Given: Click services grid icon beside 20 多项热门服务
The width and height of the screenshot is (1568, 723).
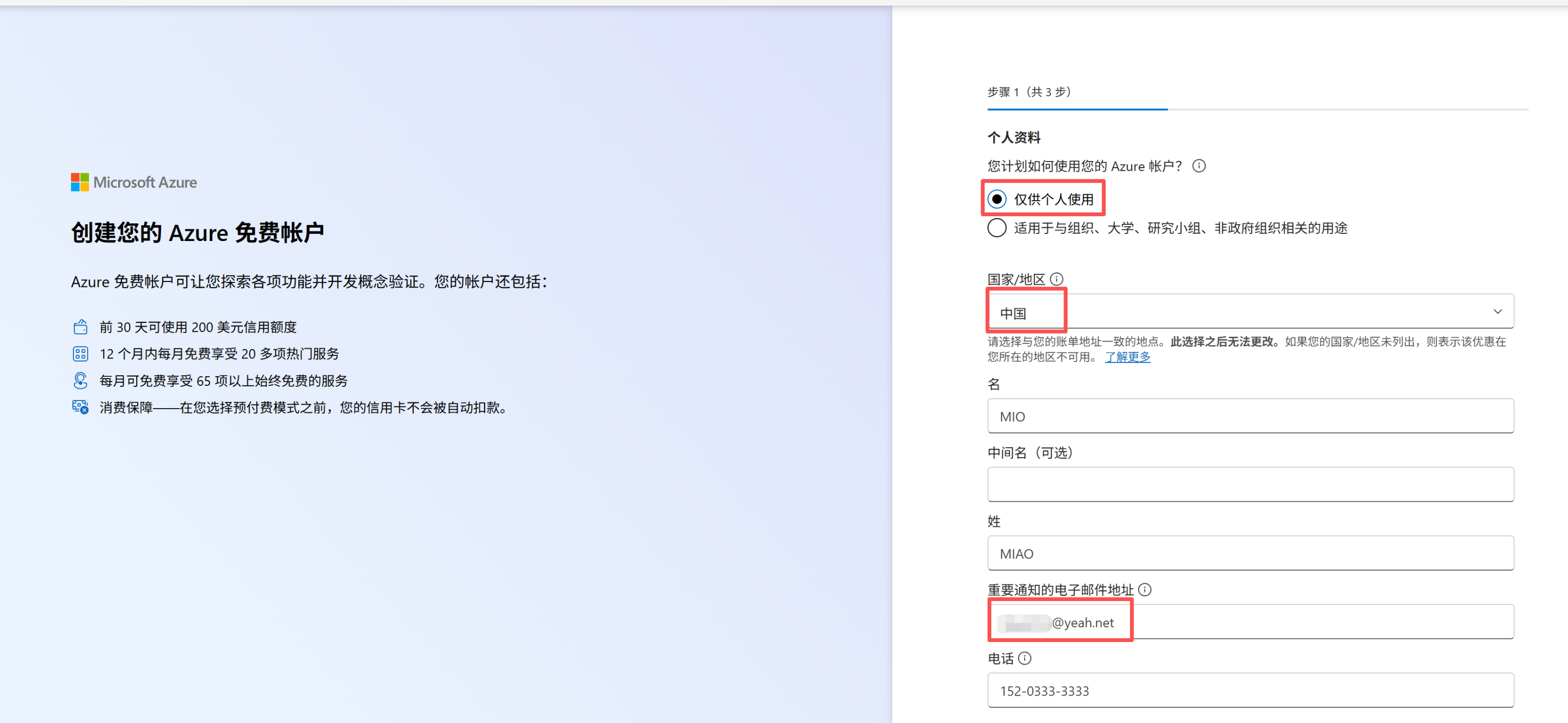Looking at the screenshot, I should (x=80, y=353).
